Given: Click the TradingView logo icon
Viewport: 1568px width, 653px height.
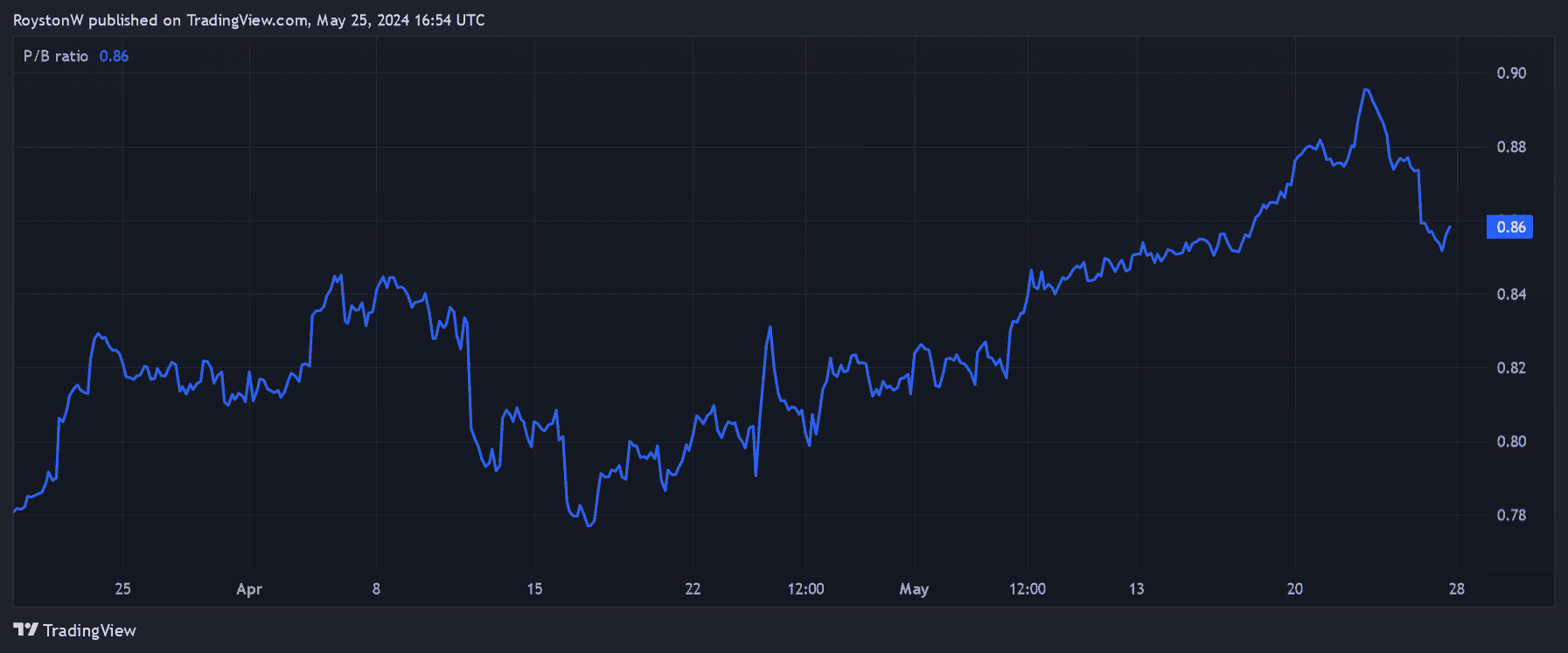Looking at the screenshot, I should click(x=25, y=629).
